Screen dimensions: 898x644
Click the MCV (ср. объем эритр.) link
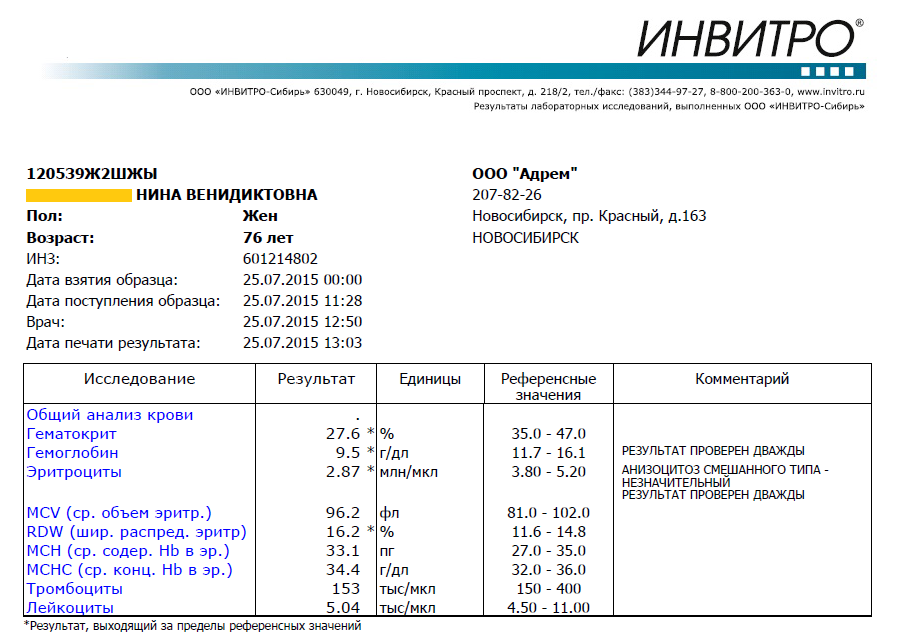(118, 513)
